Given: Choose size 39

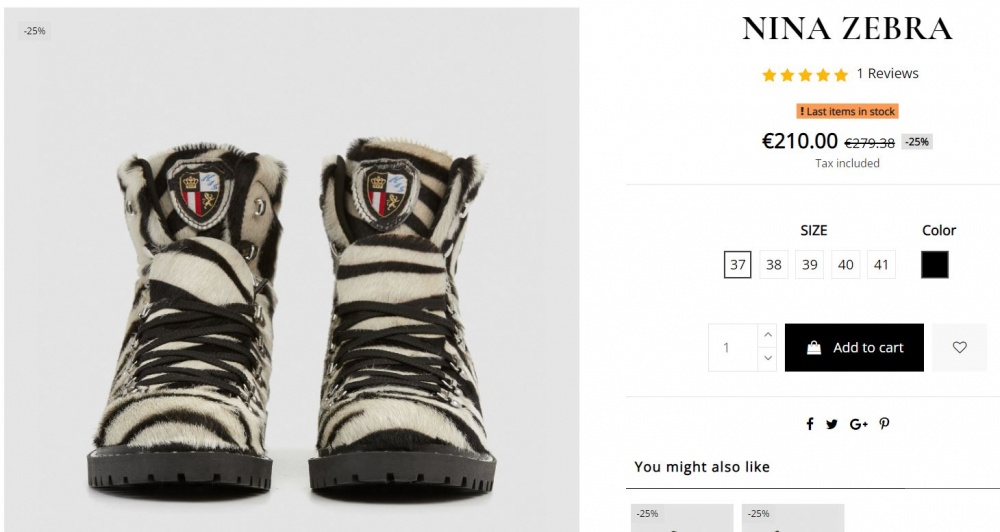Looking at the screenshot, I should [810, 265].
